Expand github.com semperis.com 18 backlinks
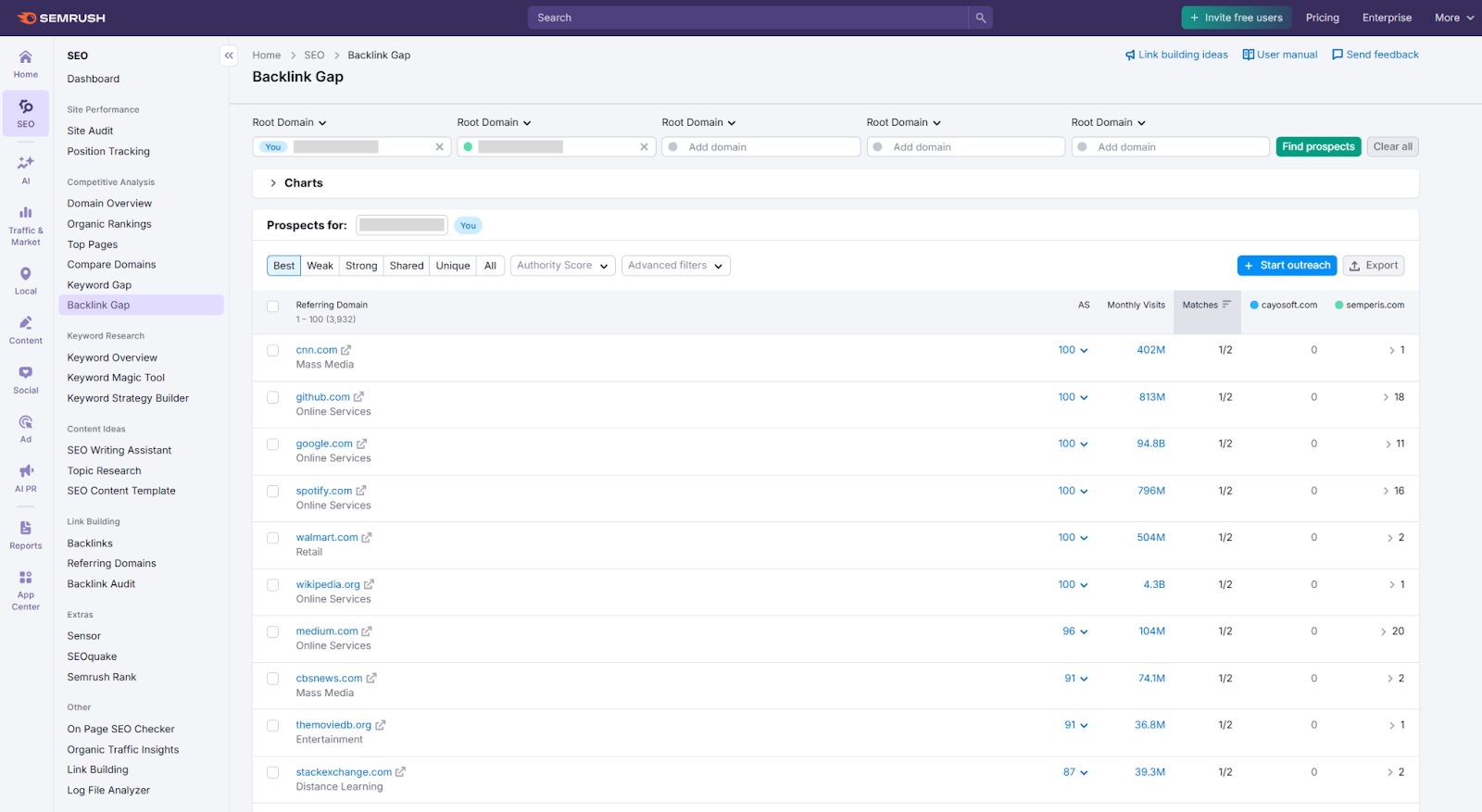 [1394, 397]
